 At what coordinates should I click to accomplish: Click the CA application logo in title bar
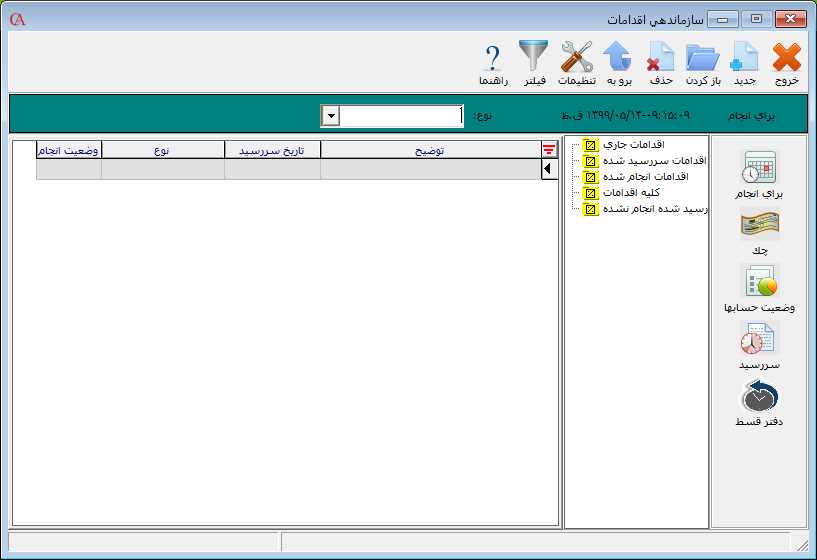[17, 19]
